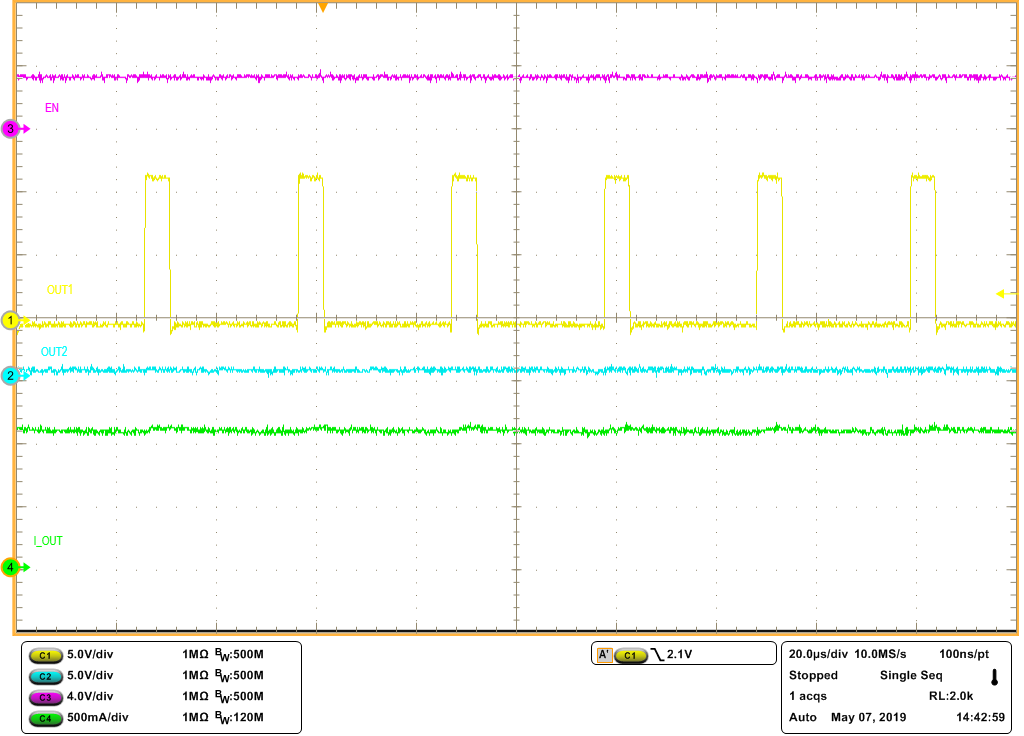Select the C2 cyan channel badge
The width and height of the screenshot is (1024, 736).
(47, 676)
